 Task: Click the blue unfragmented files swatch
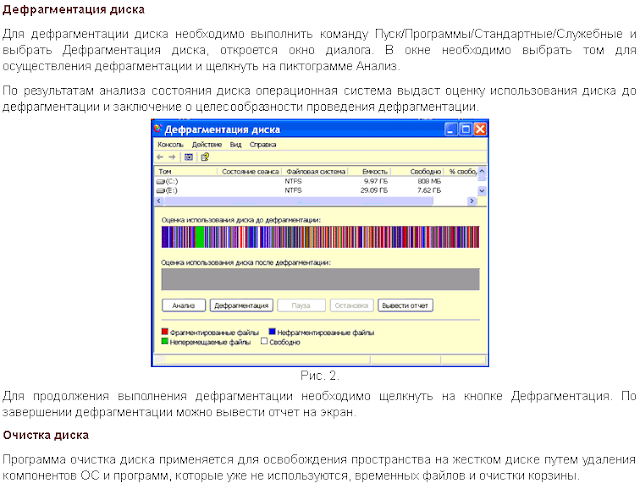pos(272,331)
